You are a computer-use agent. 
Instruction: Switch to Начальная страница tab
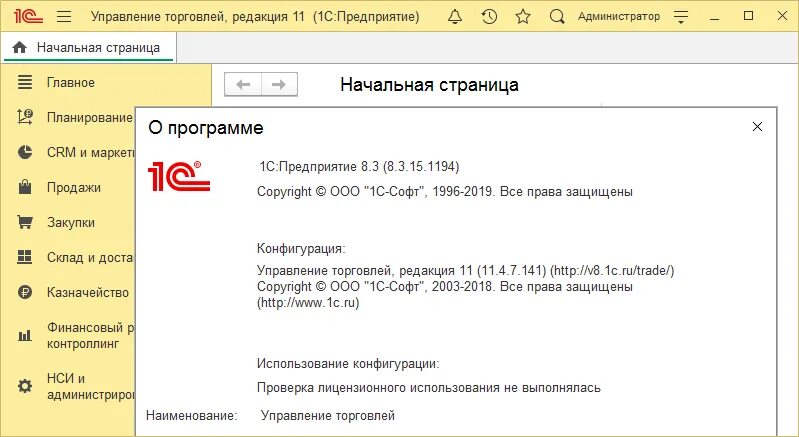(x=89, y=47)
